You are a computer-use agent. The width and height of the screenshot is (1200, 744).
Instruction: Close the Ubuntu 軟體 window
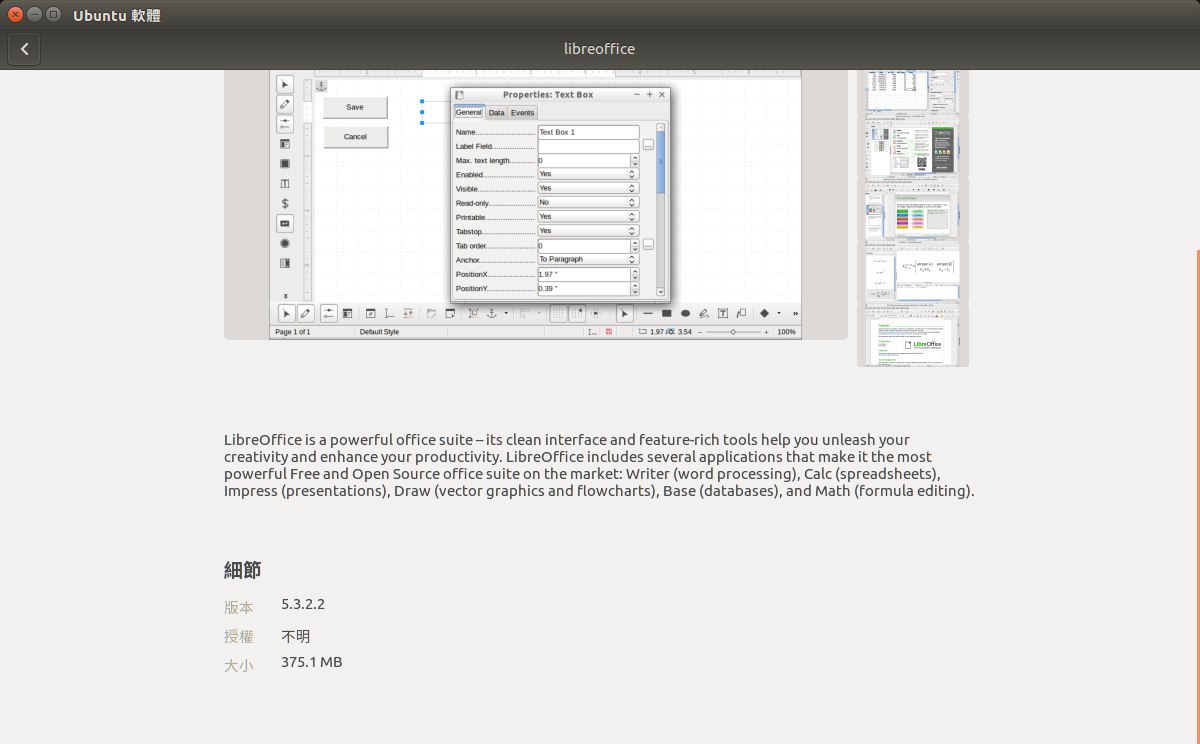pos(15,15)
